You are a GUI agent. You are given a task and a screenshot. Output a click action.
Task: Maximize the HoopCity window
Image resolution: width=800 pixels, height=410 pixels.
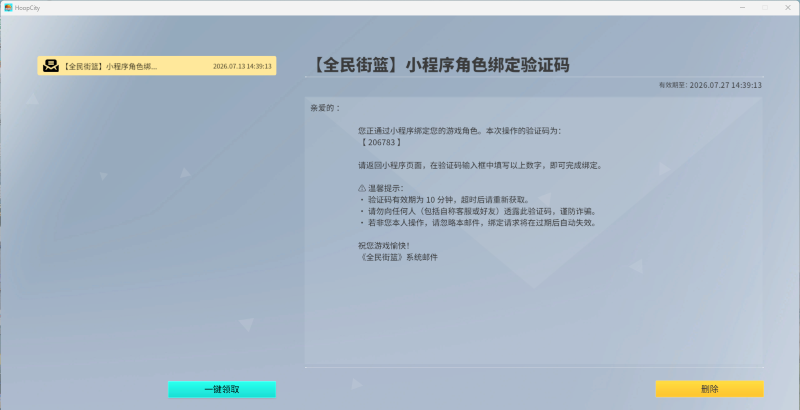(765, 8)
